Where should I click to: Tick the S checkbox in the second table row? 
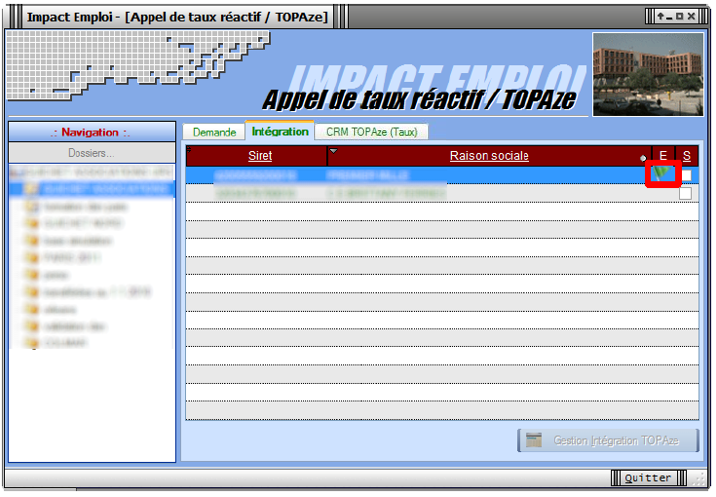coord(685,193)
